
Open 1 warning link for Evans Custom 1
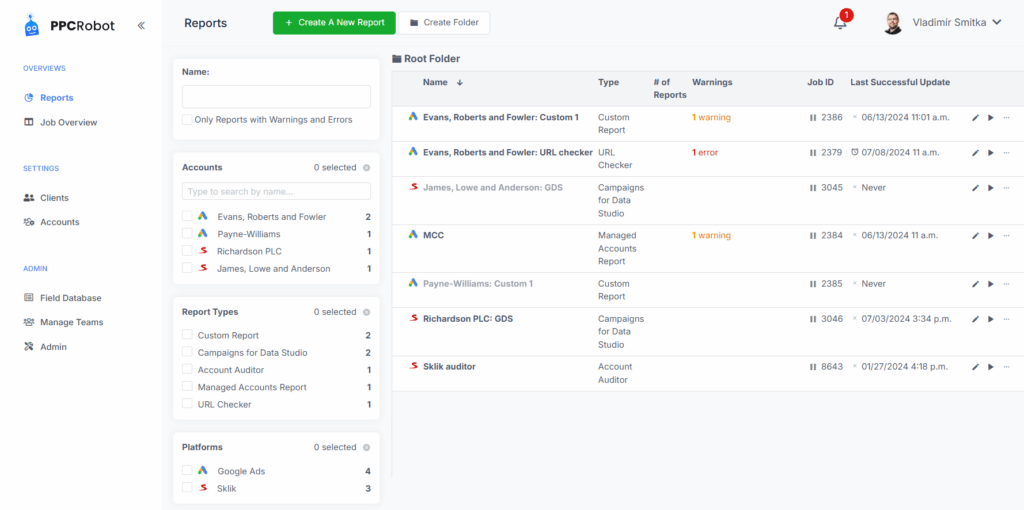click(x=711, y=118)
